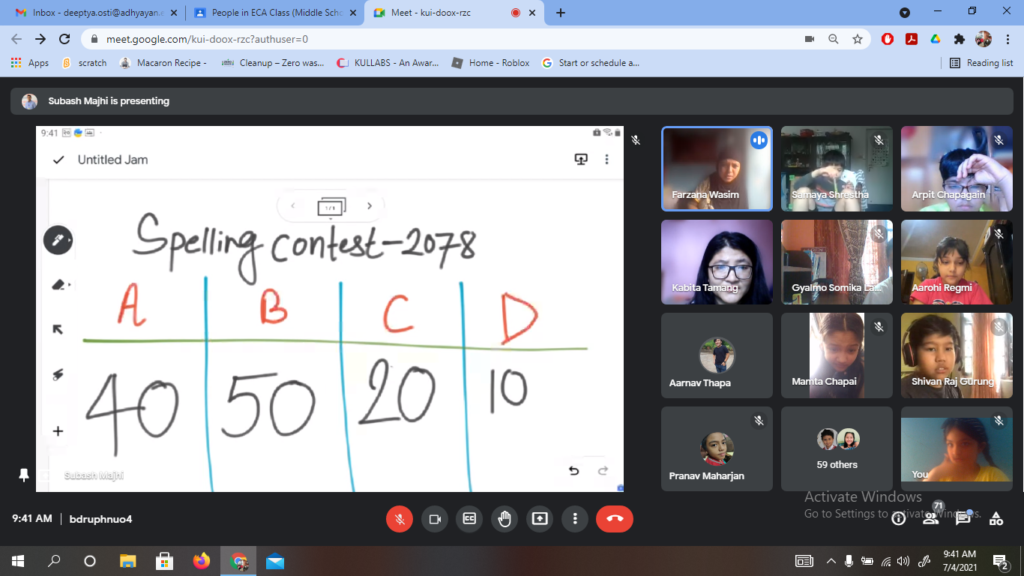Click the undo arrow in Jamboard
The height and width of the screenshot is (576, 1024).
pos(573,471)
